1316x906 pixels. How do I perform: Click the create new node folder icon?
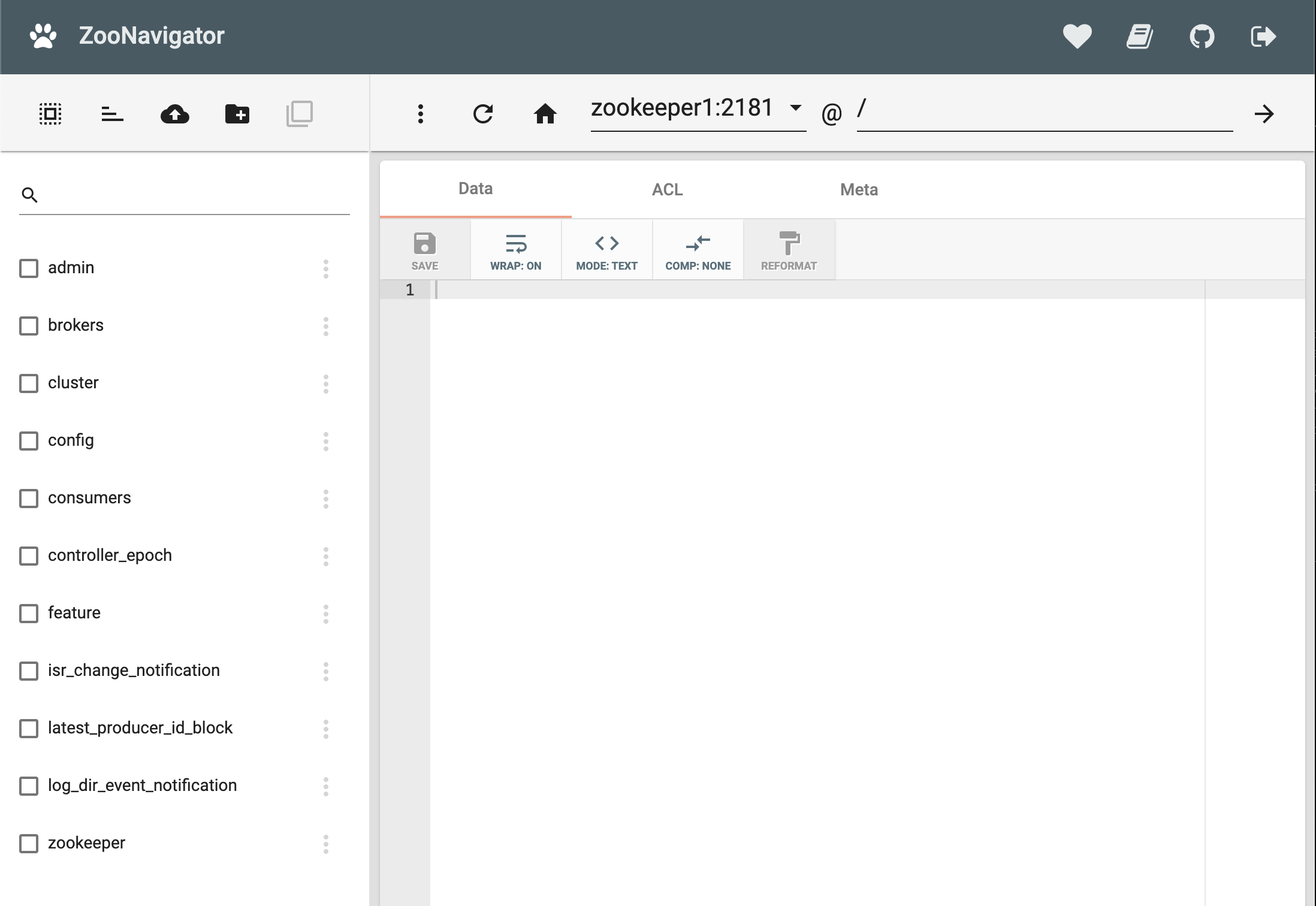237,113
